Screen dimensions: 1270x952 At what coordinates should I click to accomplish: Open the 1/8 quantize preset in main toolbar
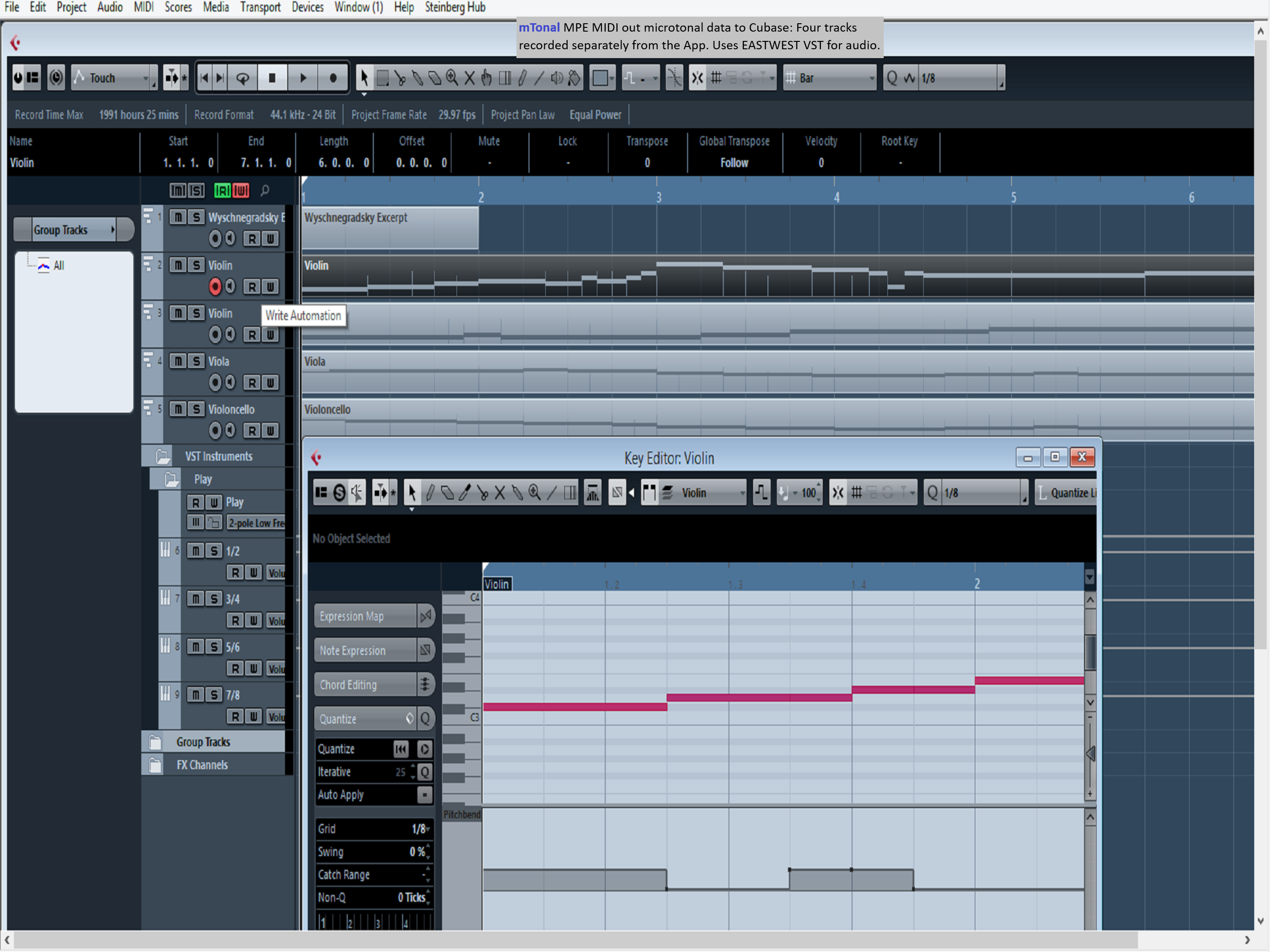click(x=961, y=78)
